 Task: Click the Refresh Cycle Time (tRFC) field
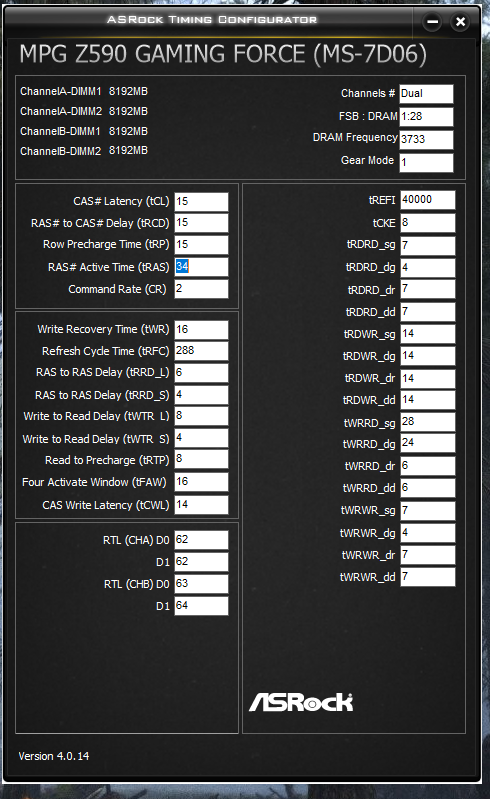click(201, 351)
